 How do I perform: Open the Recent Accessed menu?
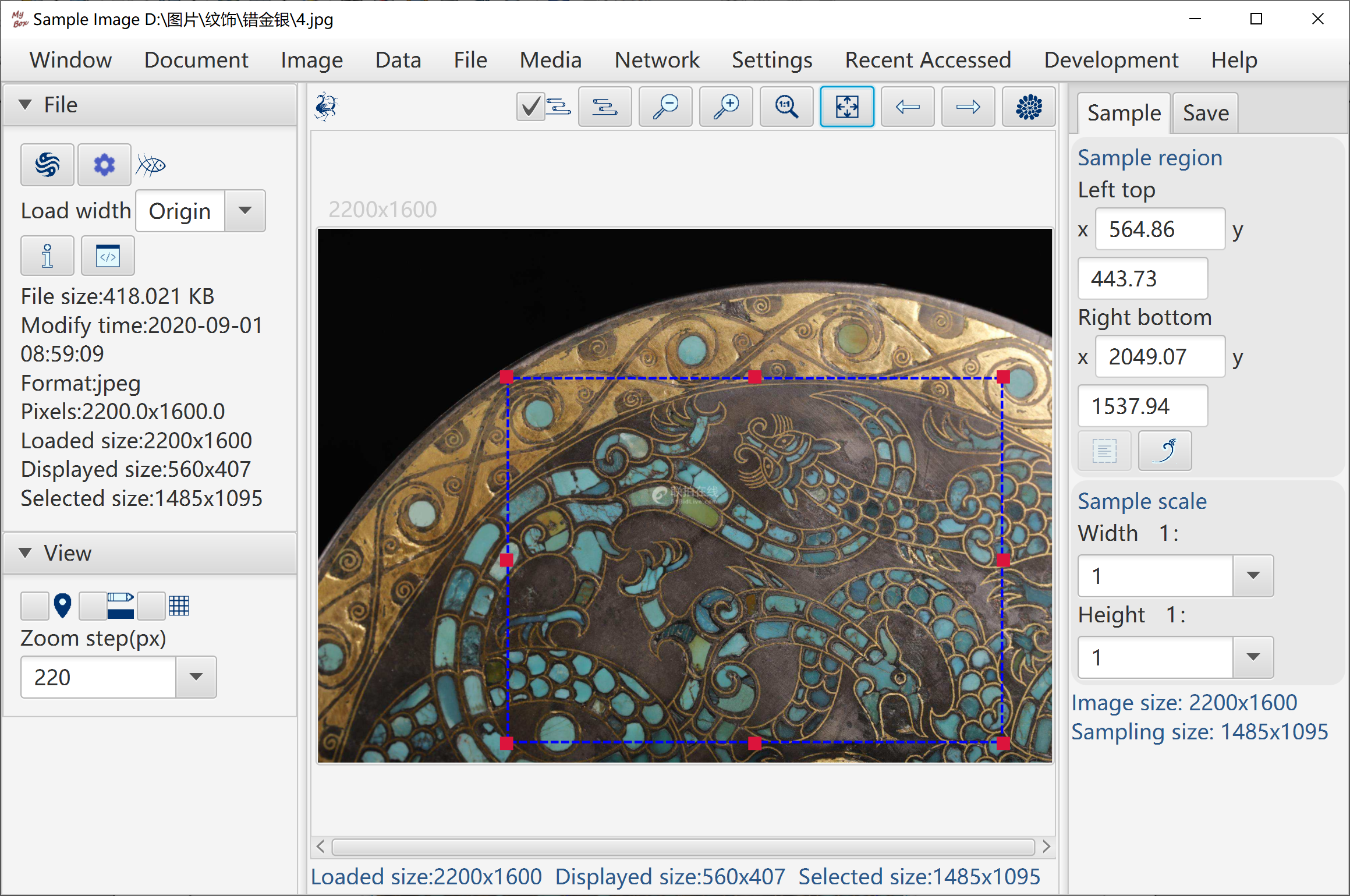tap(928, 60)
